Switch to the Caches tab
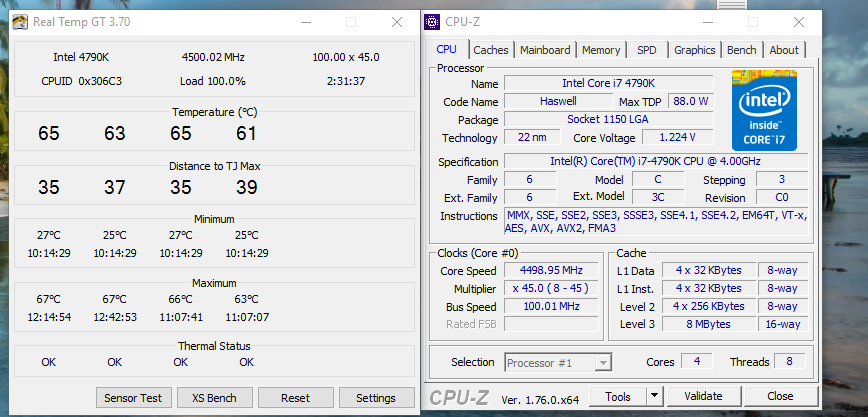Image resolution: width=868 pixels, height=417 pixels. coord(490,50)
